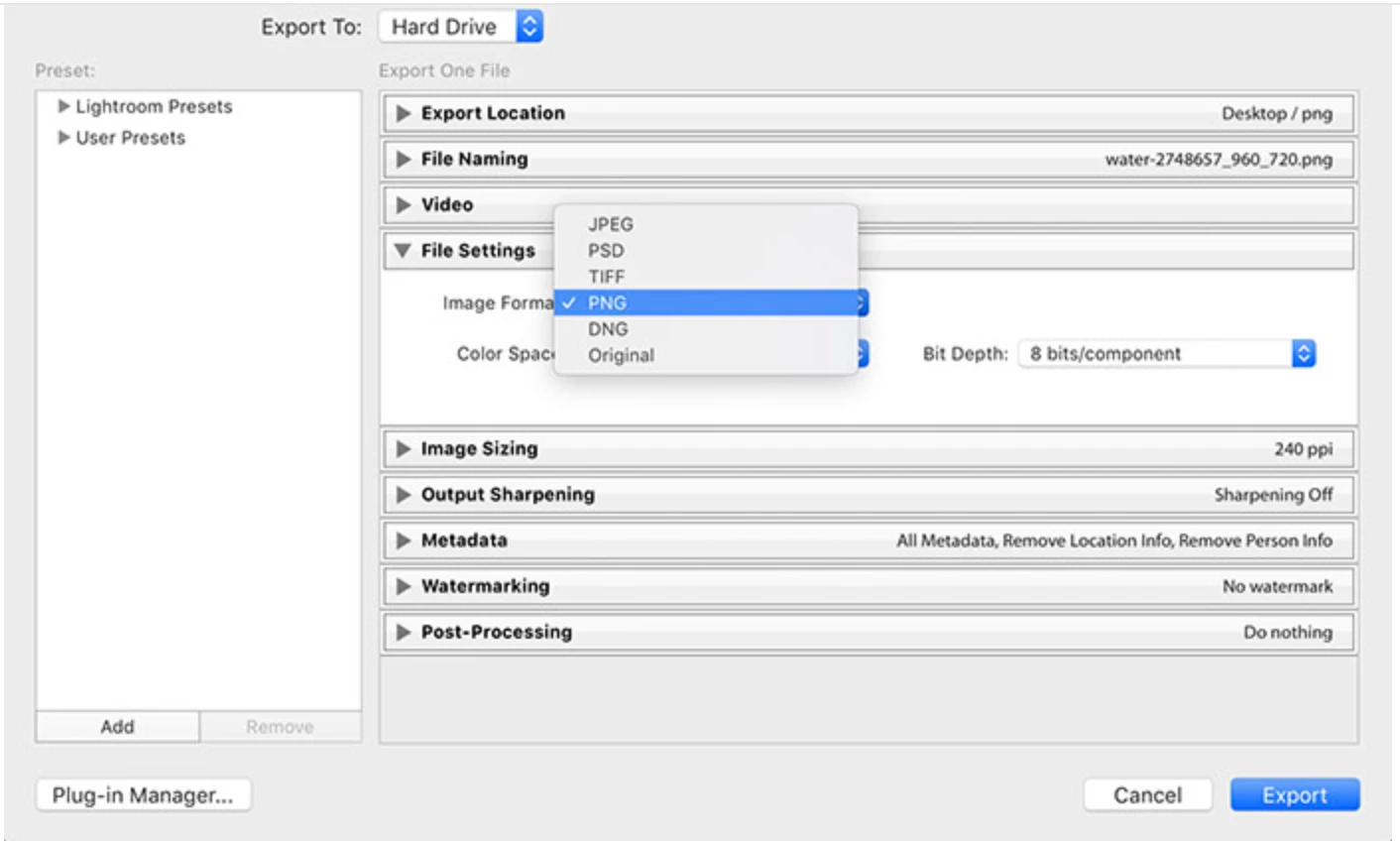Expand the File Naming section
Image resolution: width=1400 pixels, height=844 pixels.
tap(403, 159)
